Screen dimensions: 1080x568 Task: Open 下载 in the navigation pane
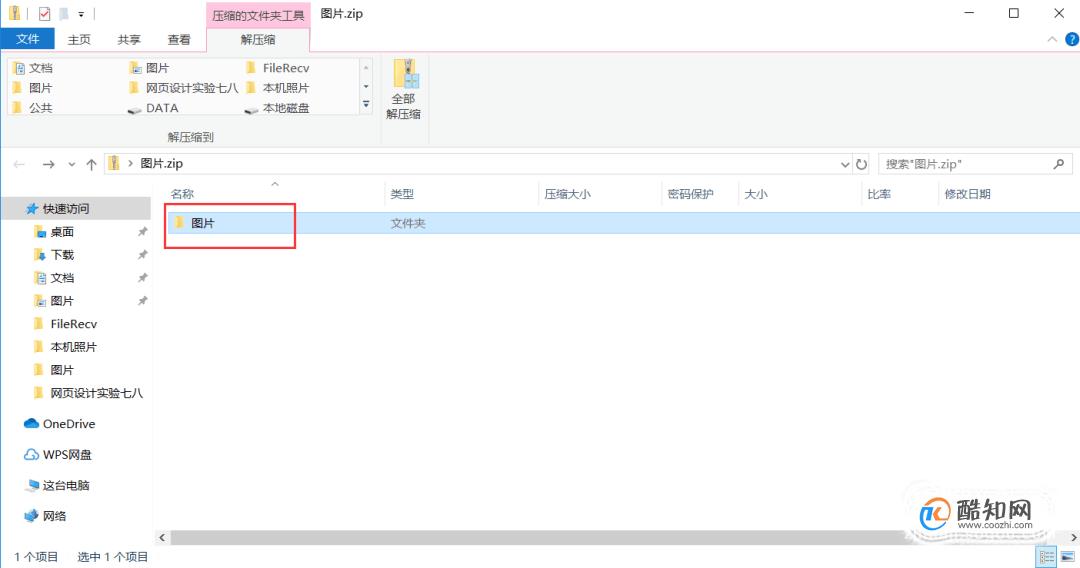[x=62, y=255]
